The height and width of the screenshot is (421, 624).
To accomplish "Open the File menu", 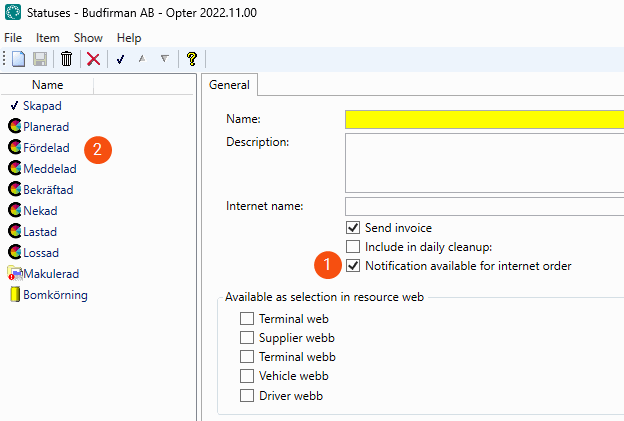I will 13,38.
